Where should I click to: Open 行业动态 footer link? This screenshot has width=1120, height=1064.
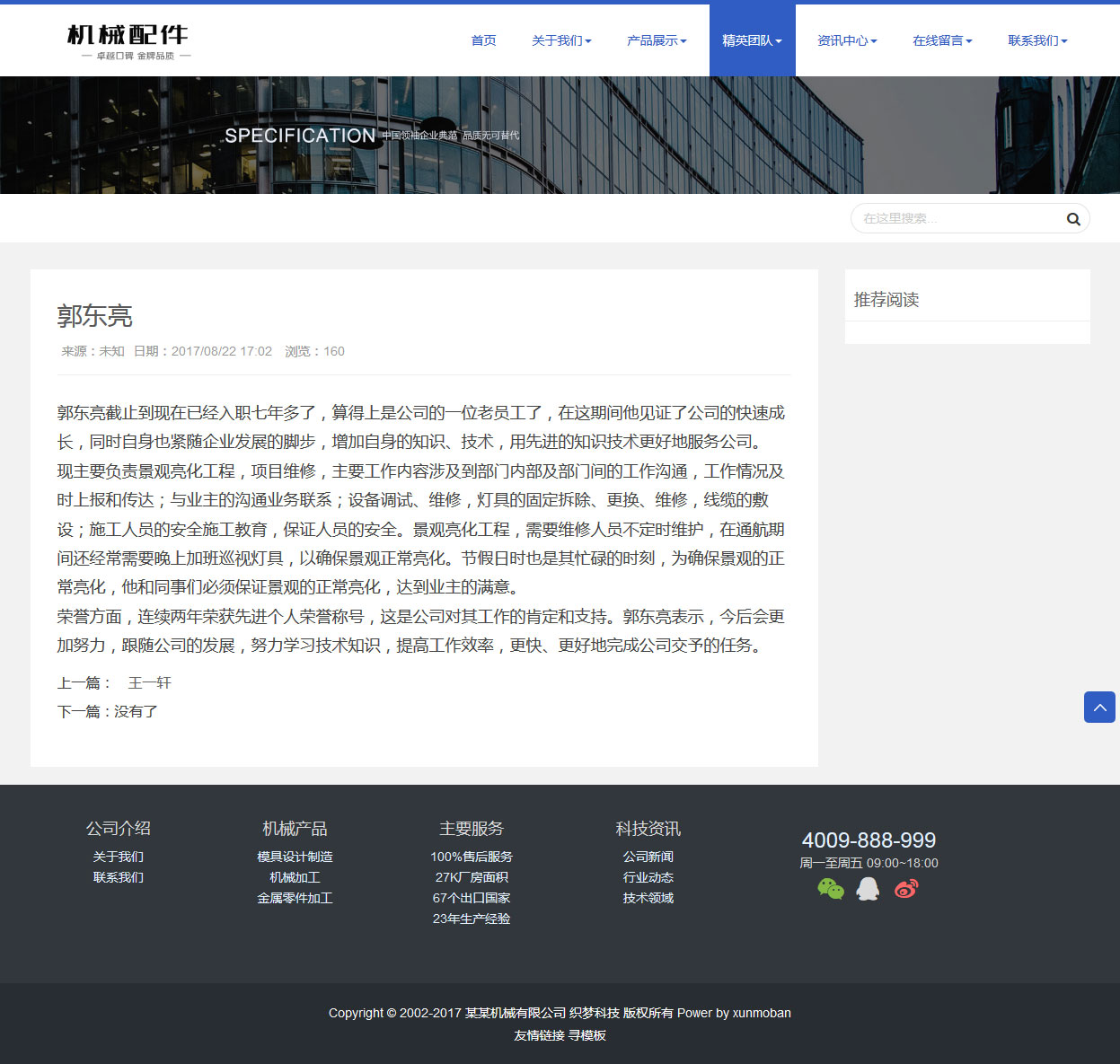point(648,877)
